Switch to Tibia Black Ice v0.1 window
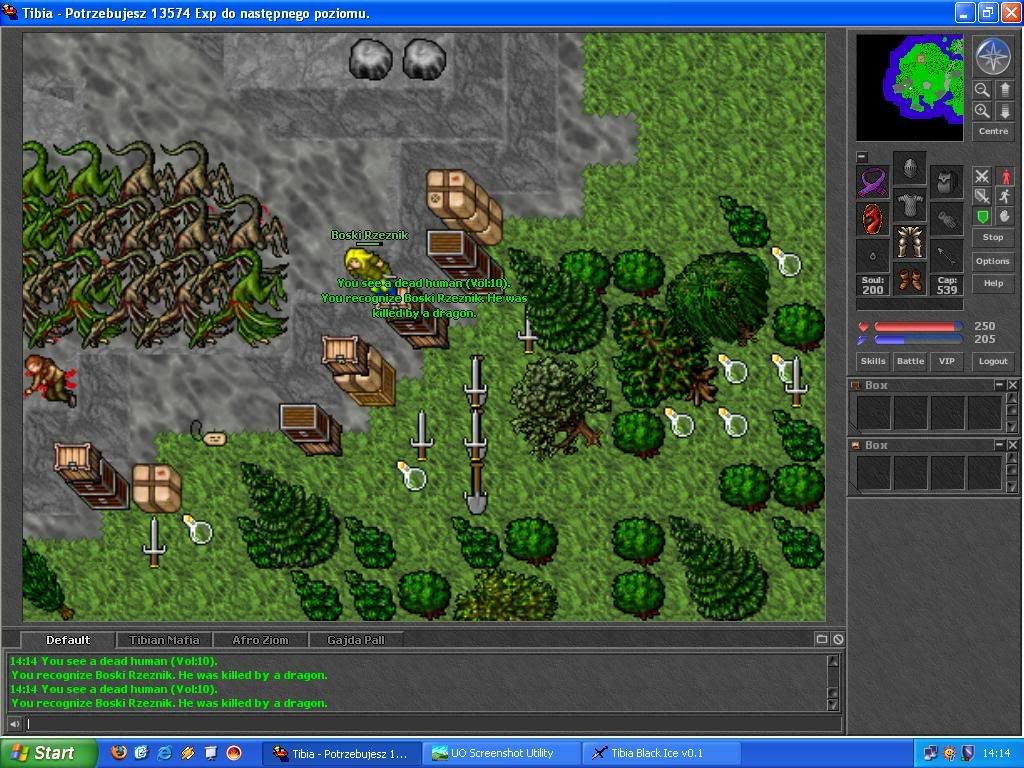The height and width of the screenshot is (768, 1024). tap(661, 753)
